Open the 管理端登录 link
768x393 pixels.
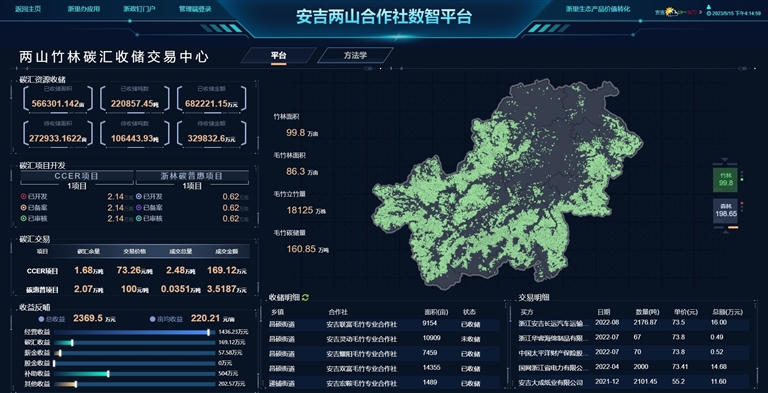click(x=195, y=9)
